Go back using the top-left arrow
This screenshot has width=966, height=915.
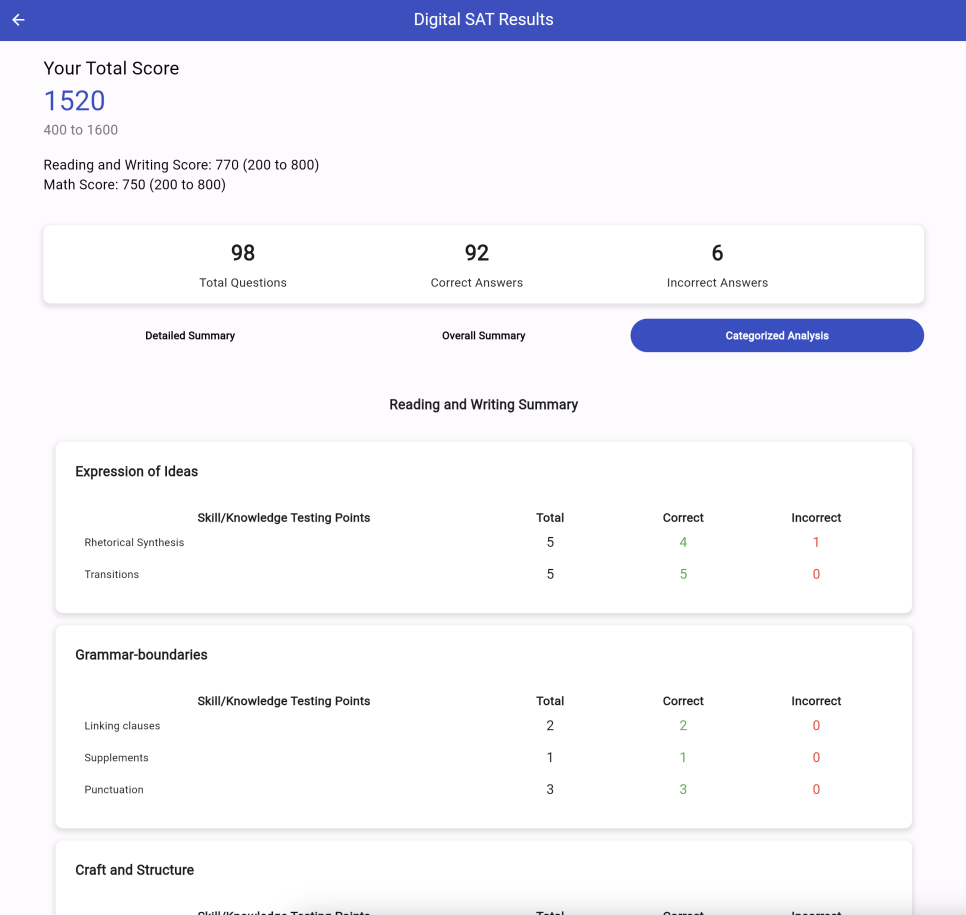18,20
